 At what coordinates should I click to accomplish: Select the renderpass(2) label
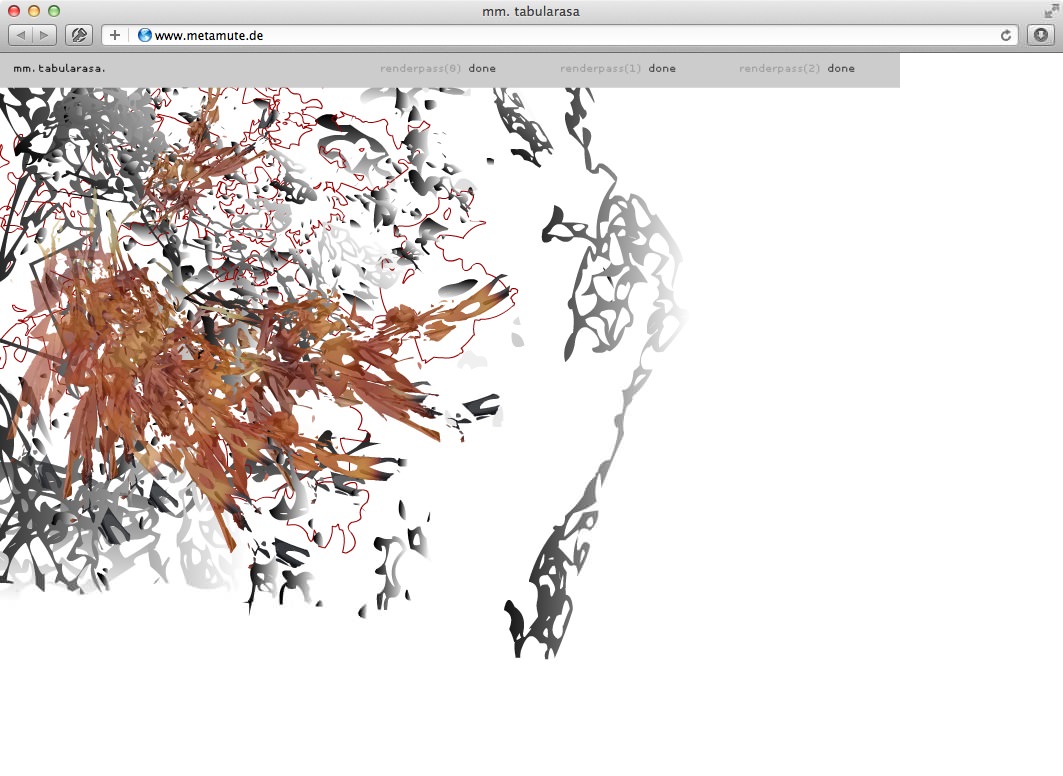pyautogui.click(x=780, y=69)
